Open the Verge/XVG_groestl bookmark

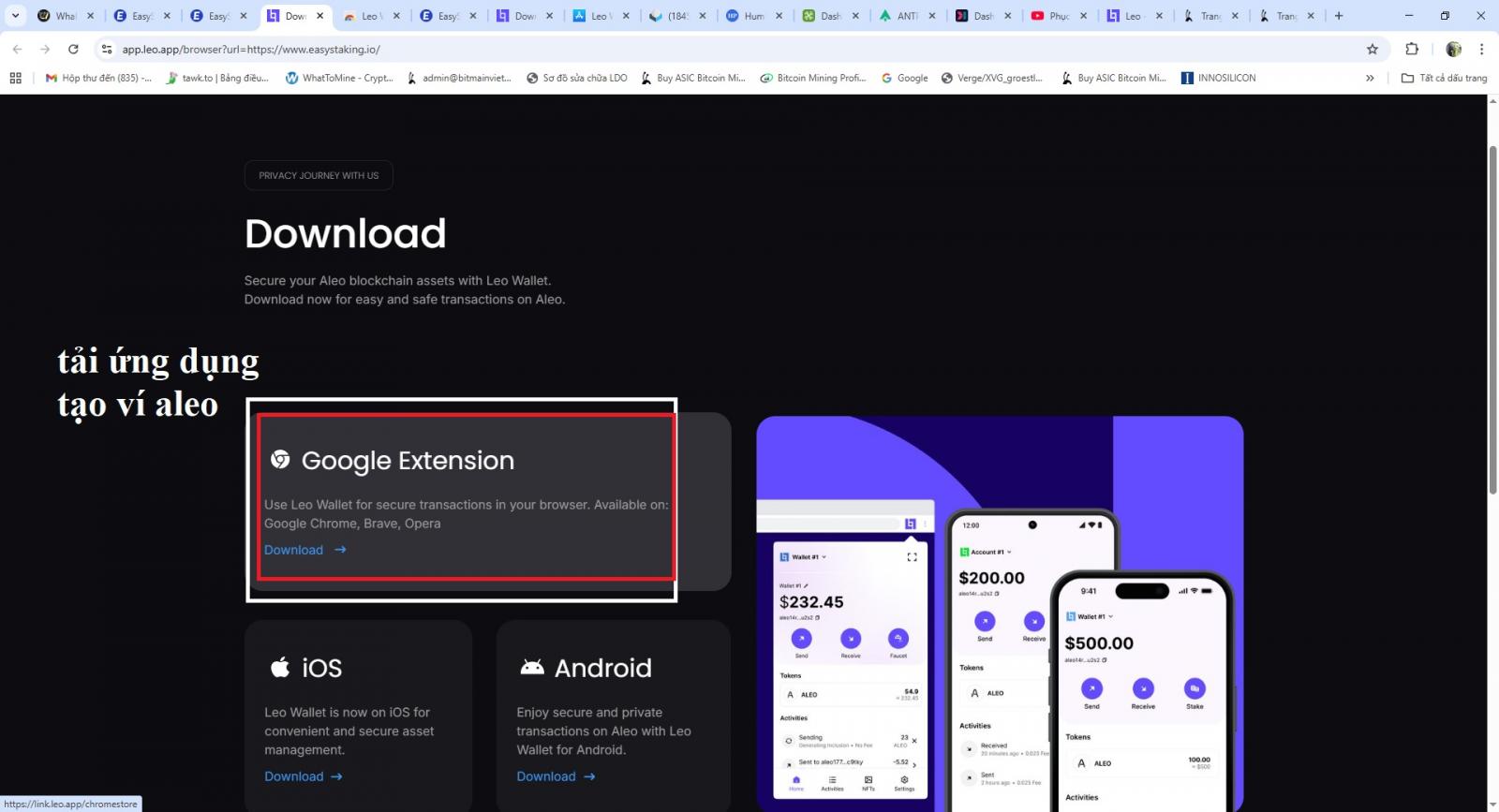[x=992, y=78]
